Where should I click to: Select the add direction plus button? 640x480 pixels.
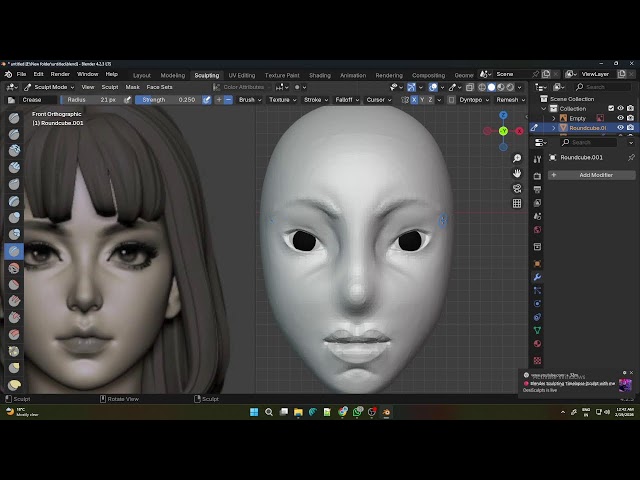[219, 100]
